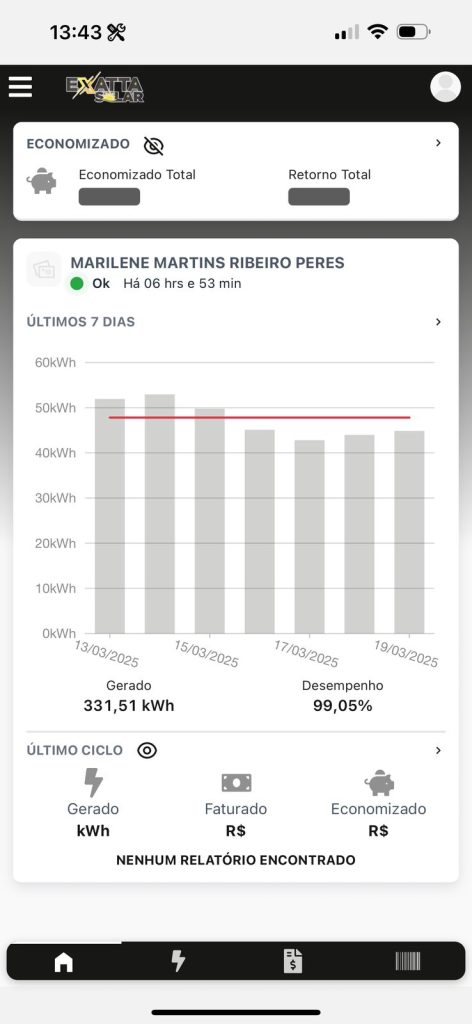Tap the Exatta Solar logo

[104, 88]
